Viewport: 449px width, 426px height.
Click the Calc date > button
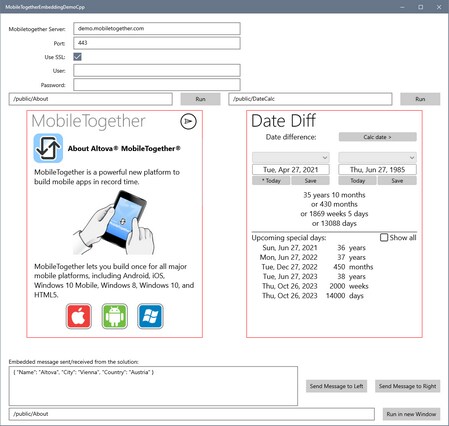click(x=378, y=137)
